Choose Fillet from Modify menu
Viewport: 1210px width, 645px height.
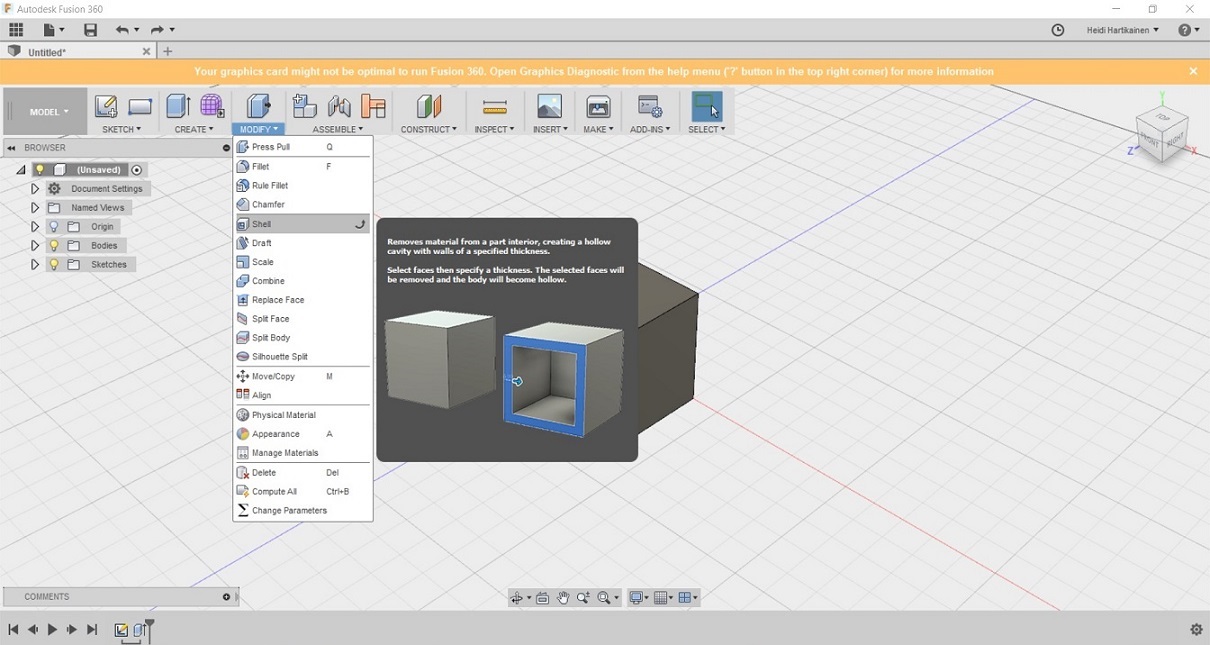point(303,166)
